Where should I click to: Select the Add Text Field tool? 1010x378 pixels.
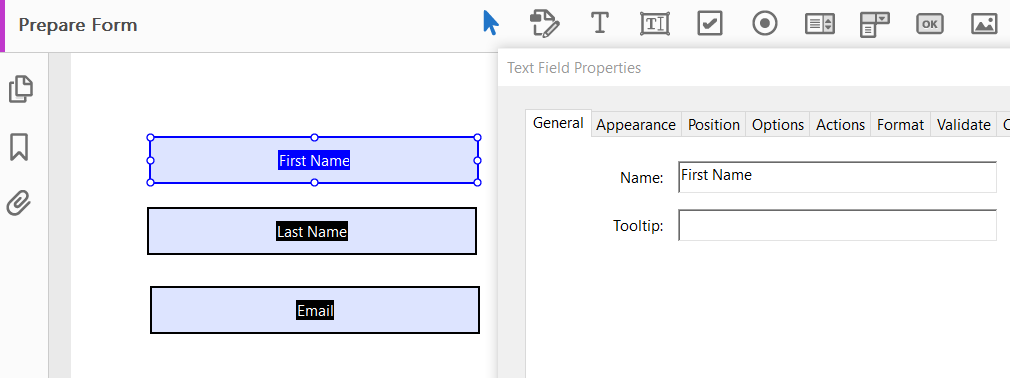point(655,24)
